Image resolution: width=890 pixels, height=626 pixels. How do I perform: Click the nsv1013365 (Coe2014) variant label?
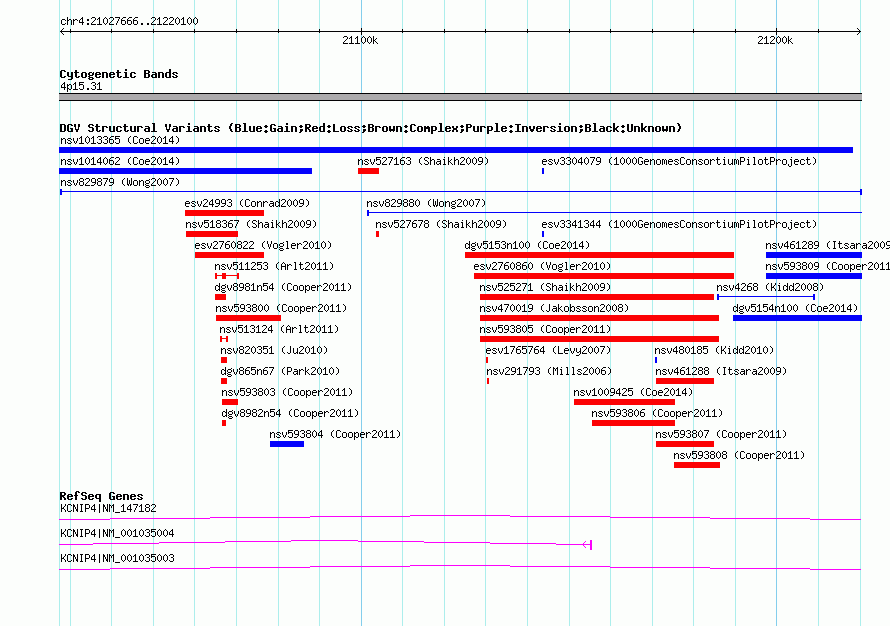[x=120, y=140]
